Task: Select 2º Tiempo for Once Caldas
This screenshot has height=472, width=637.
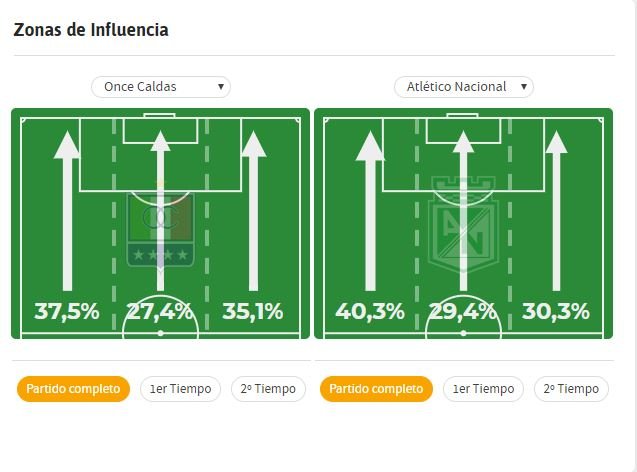Action: (268, 389)
